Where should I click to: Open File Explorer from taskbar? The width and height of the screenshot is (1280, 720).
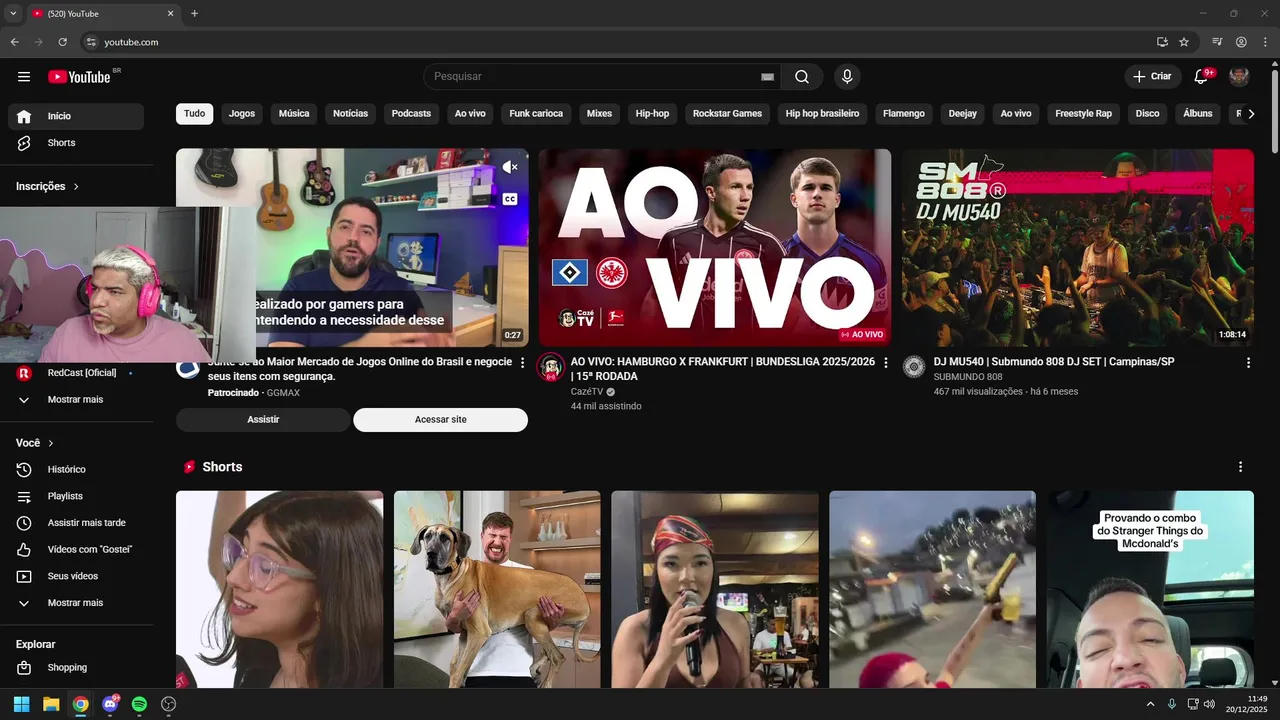point(51,704)
